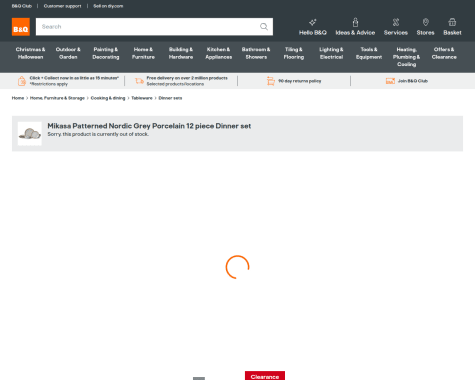Click the B&Q logo
Image resolution: width=475 pixels, height=380 pixels.
21,27
